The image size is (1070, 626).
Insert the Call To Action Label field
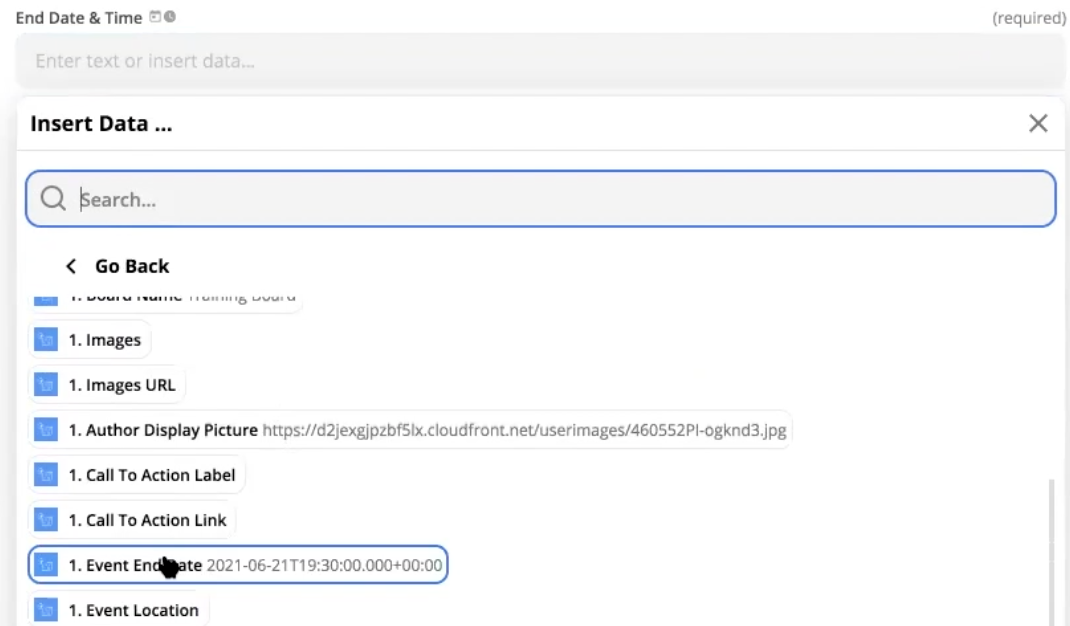(x=152, y=475)
